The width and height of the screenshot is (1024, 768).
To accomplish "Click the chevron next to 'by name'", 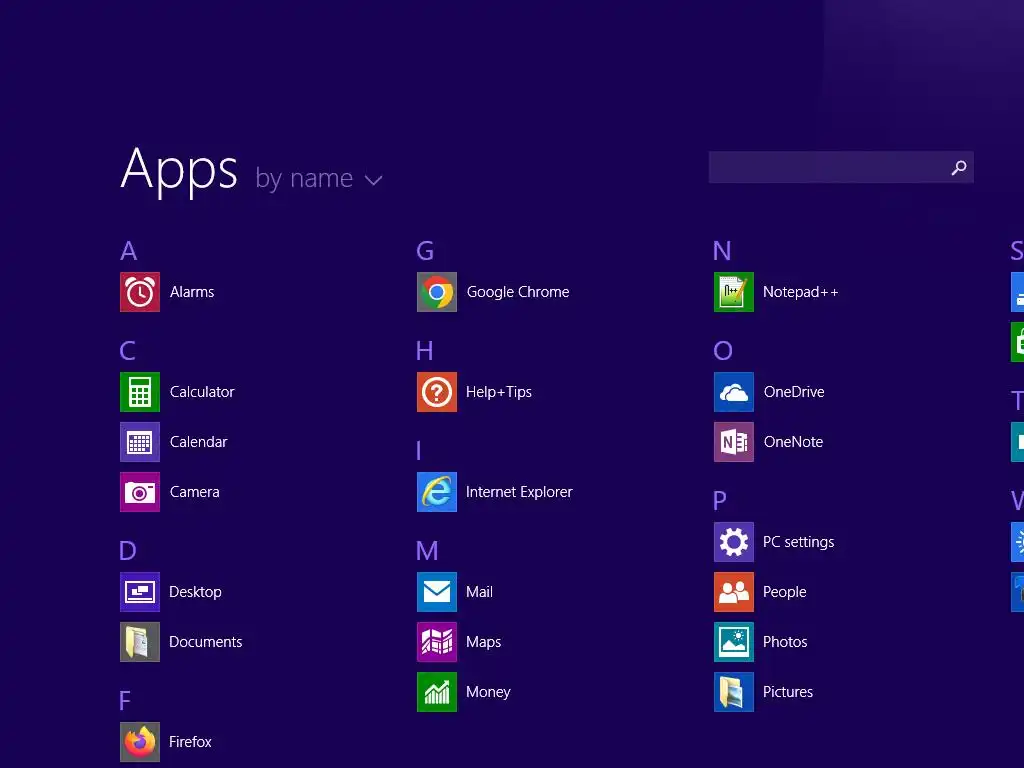I will pos(373,180).
